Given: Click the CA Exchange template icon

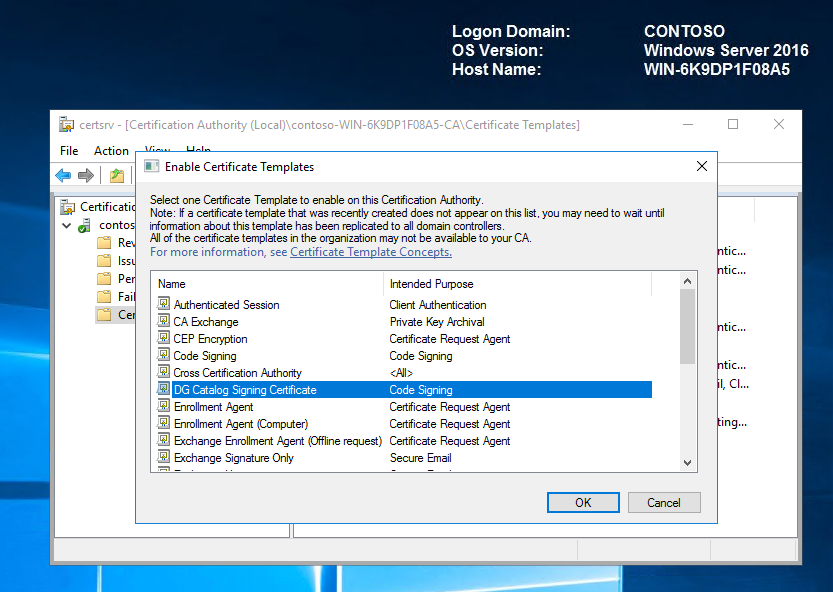Looking at the screenshot, I should (x=164, y=321).
